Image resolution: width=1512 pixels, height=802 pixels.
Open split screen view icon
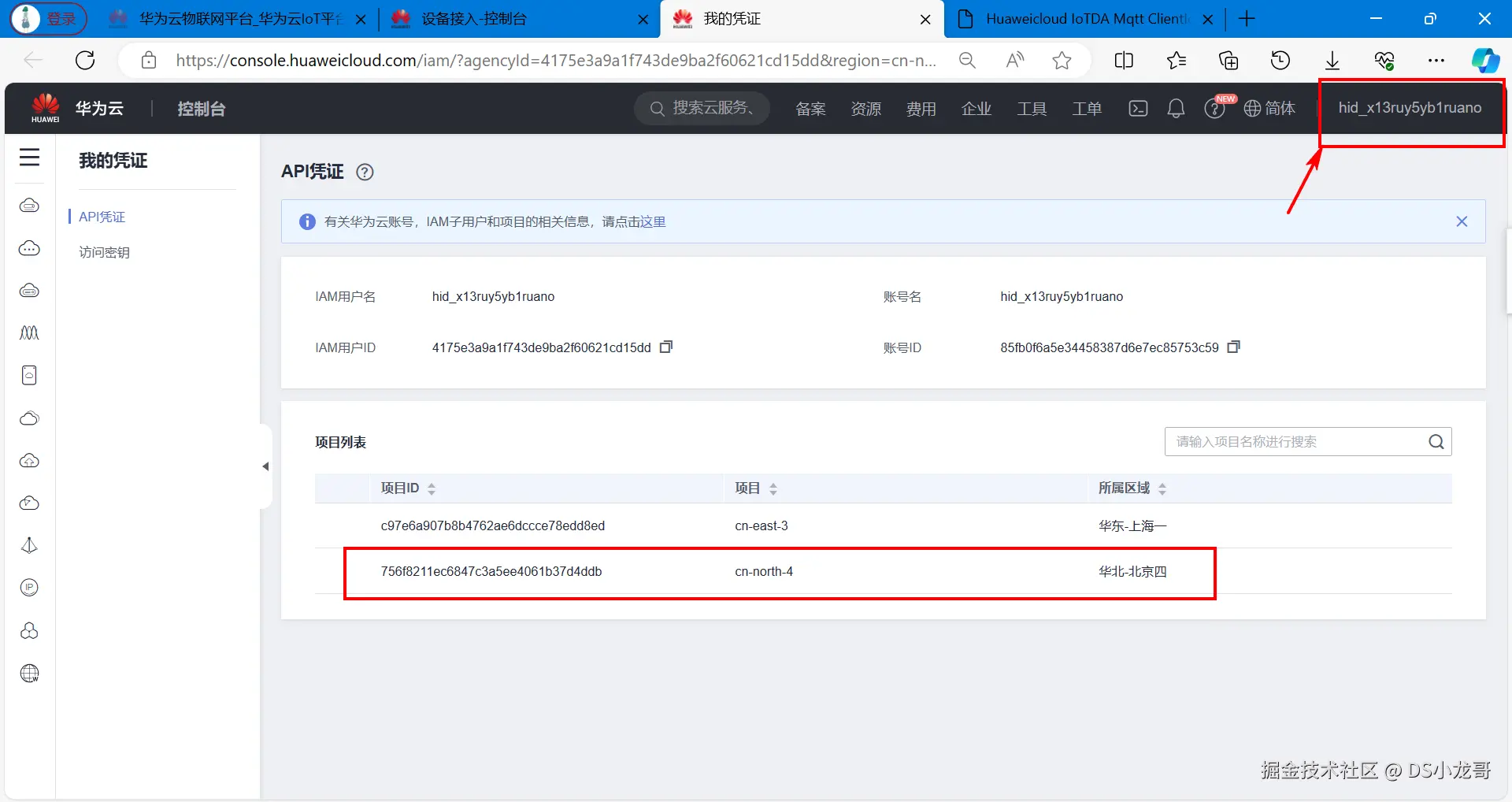click(x=1124, y=60)
